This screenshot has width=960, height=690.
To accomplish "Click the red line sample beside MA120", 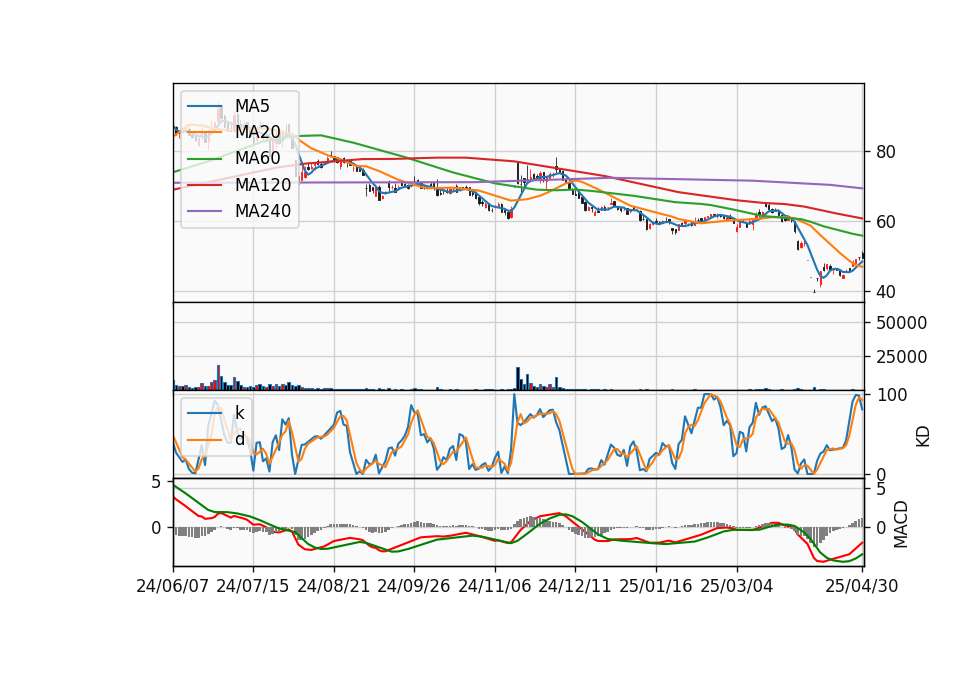I will [x=204, y=185].
